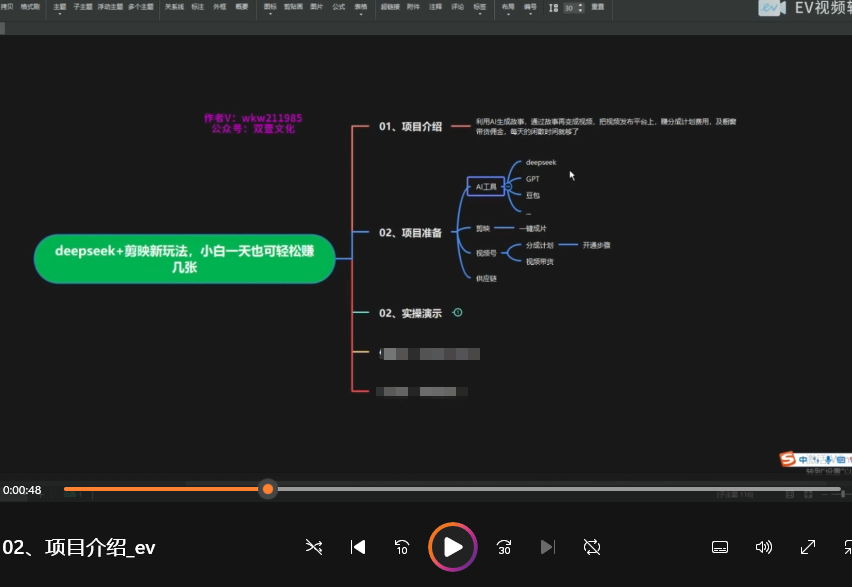Collapse the AI工具 branch circle
Image resolution: width=852 pixels, height=587 pixels.
(508, 186)
